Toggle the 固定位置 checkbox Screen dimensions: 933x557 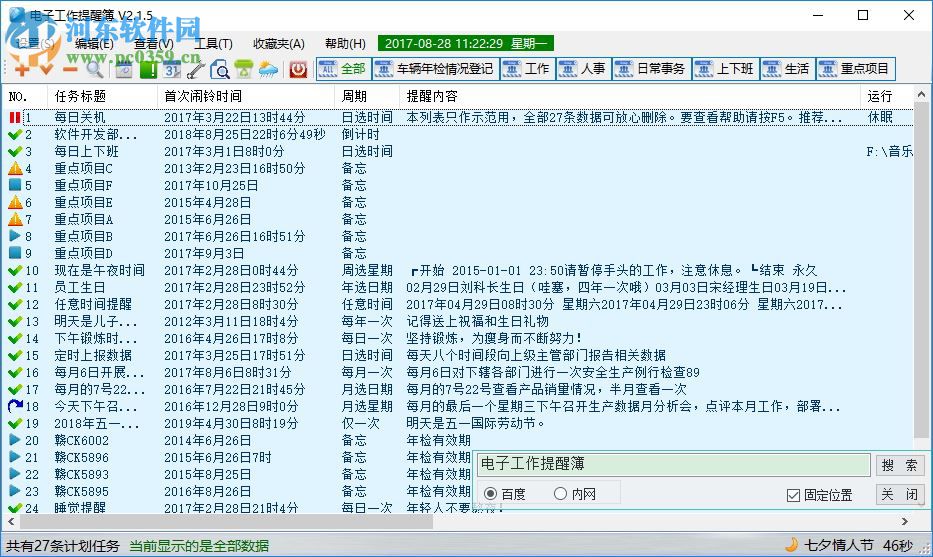[793, 495]
